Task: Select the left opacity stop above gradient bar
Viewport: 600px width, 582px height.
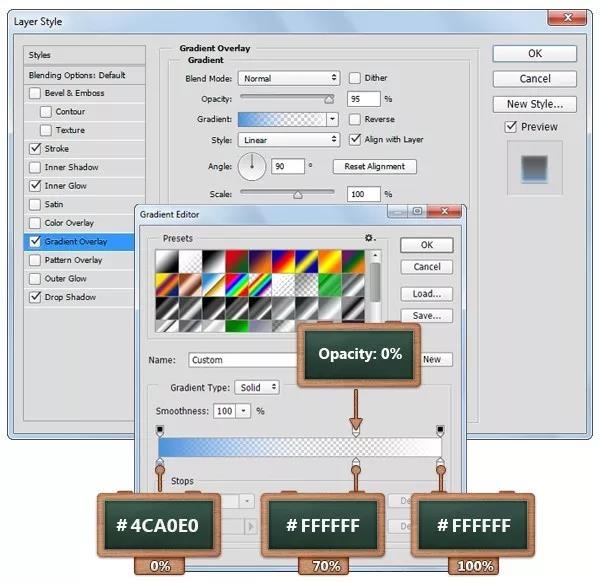Action: coord(160,430)
